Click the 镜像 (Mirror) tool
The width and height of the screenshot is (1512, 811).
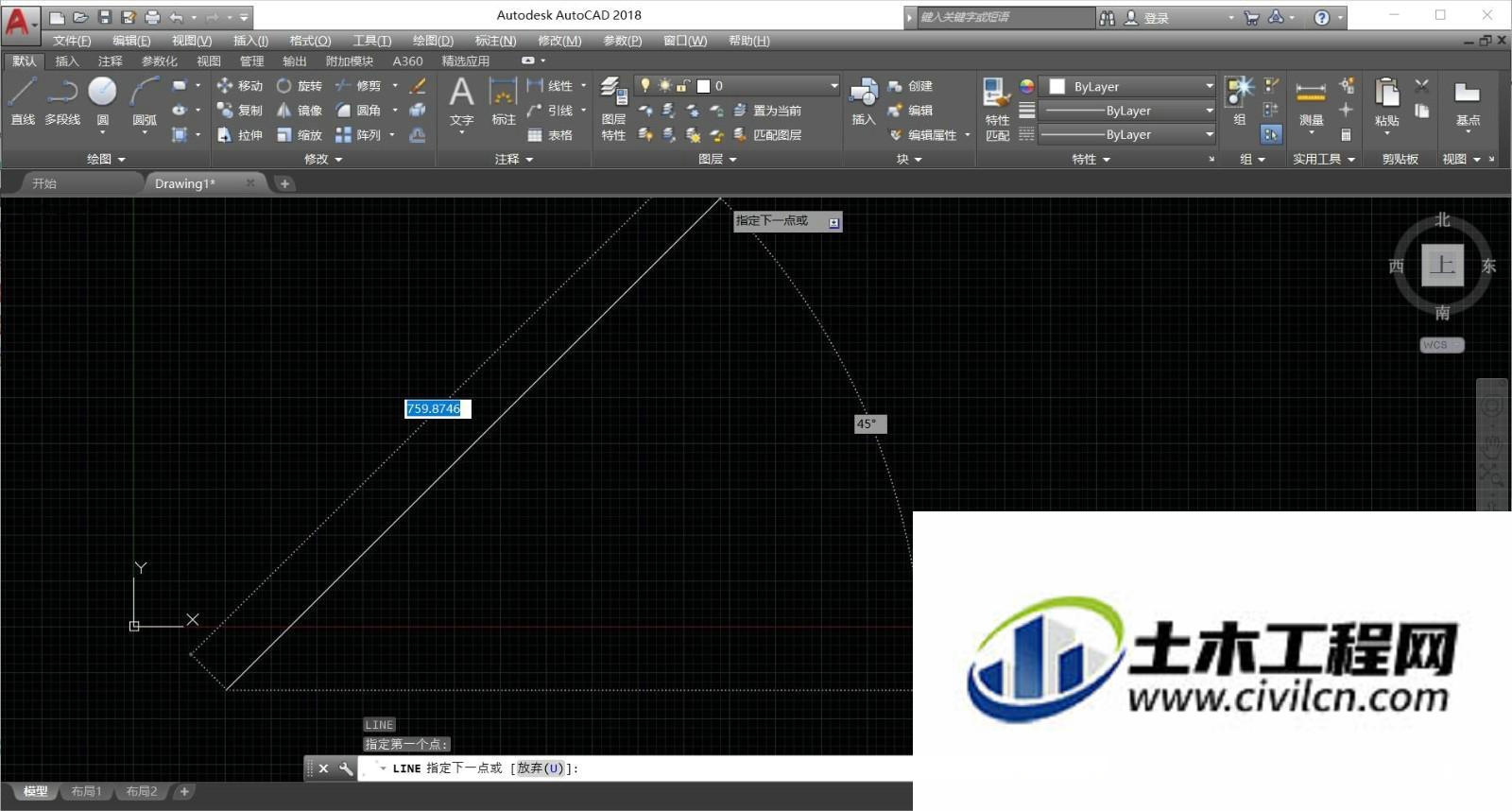(x=300, y=111)
